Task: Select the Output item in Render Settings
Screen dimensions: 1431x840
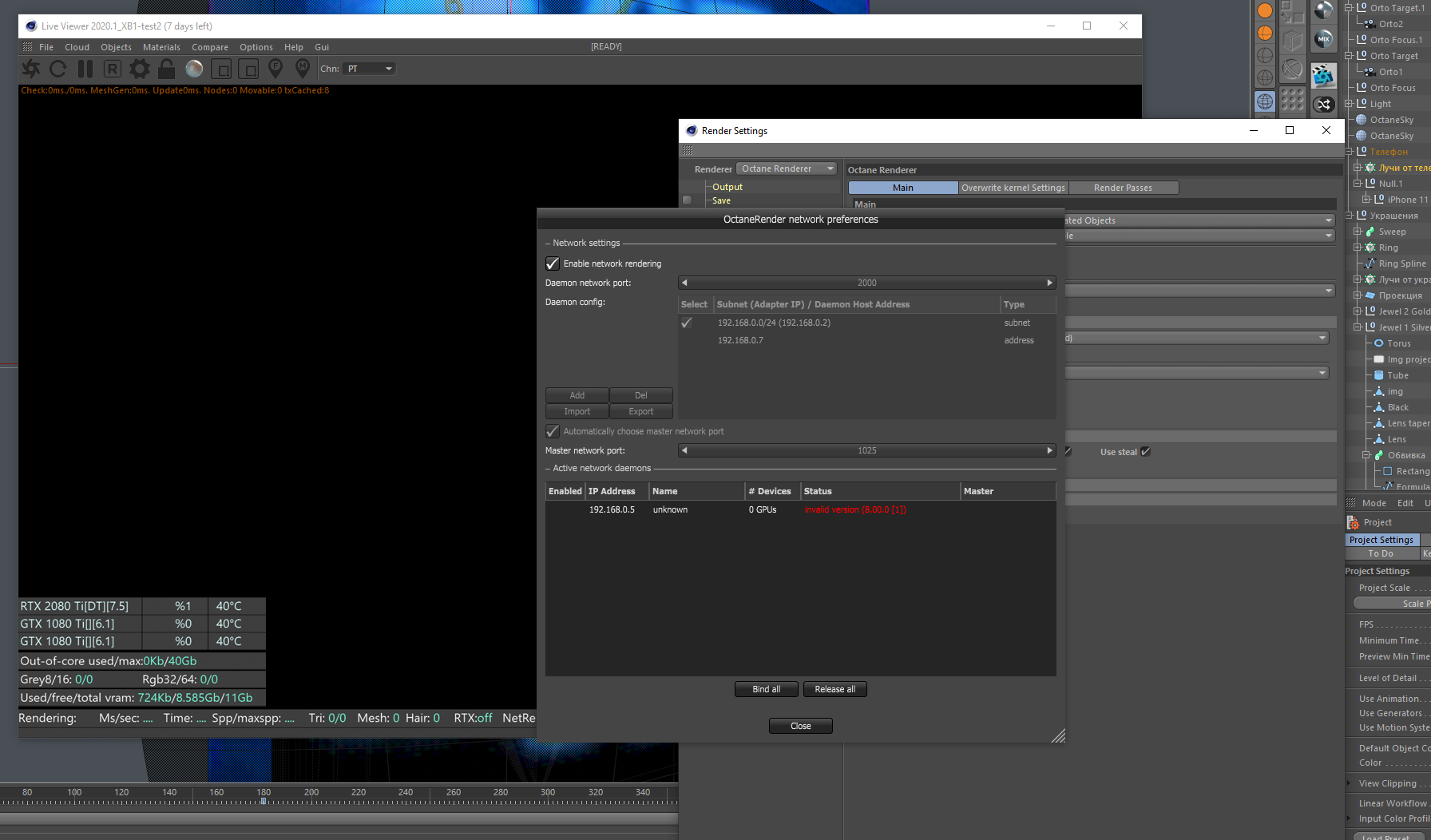Action: click(x=727, y=187)
